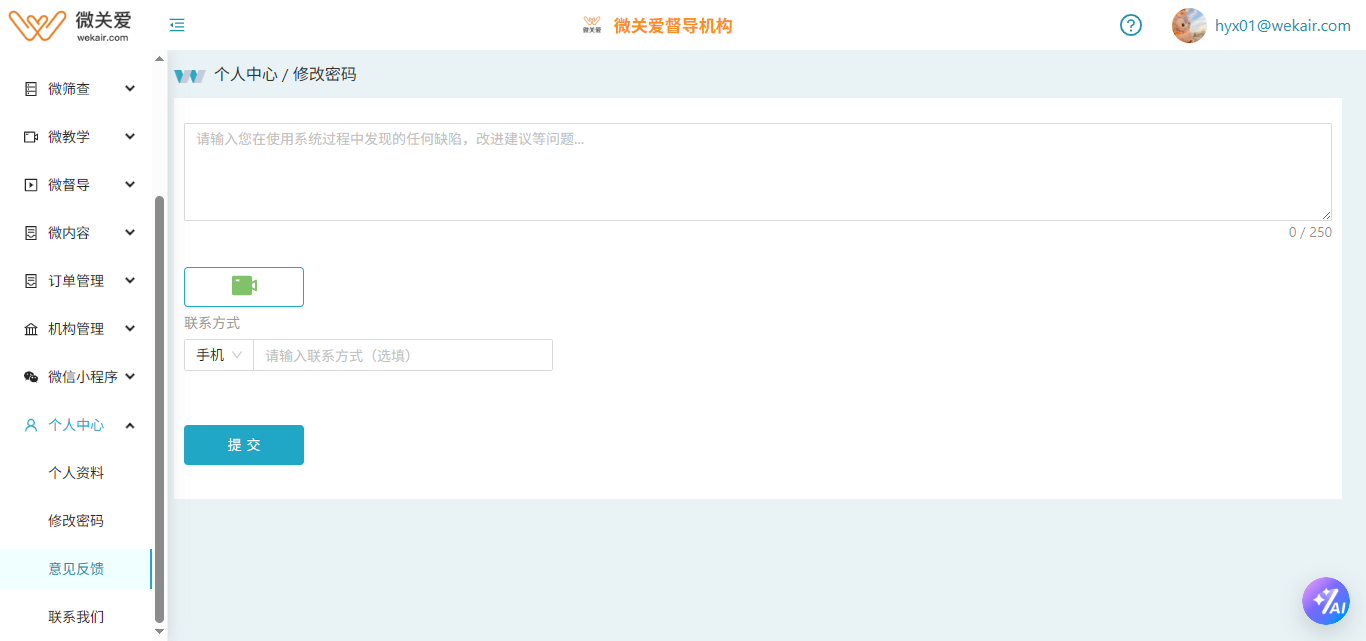Collapse the 个人中心 section
The width and height of the screenshot is (1366, 641).
(x=130, y=425)
